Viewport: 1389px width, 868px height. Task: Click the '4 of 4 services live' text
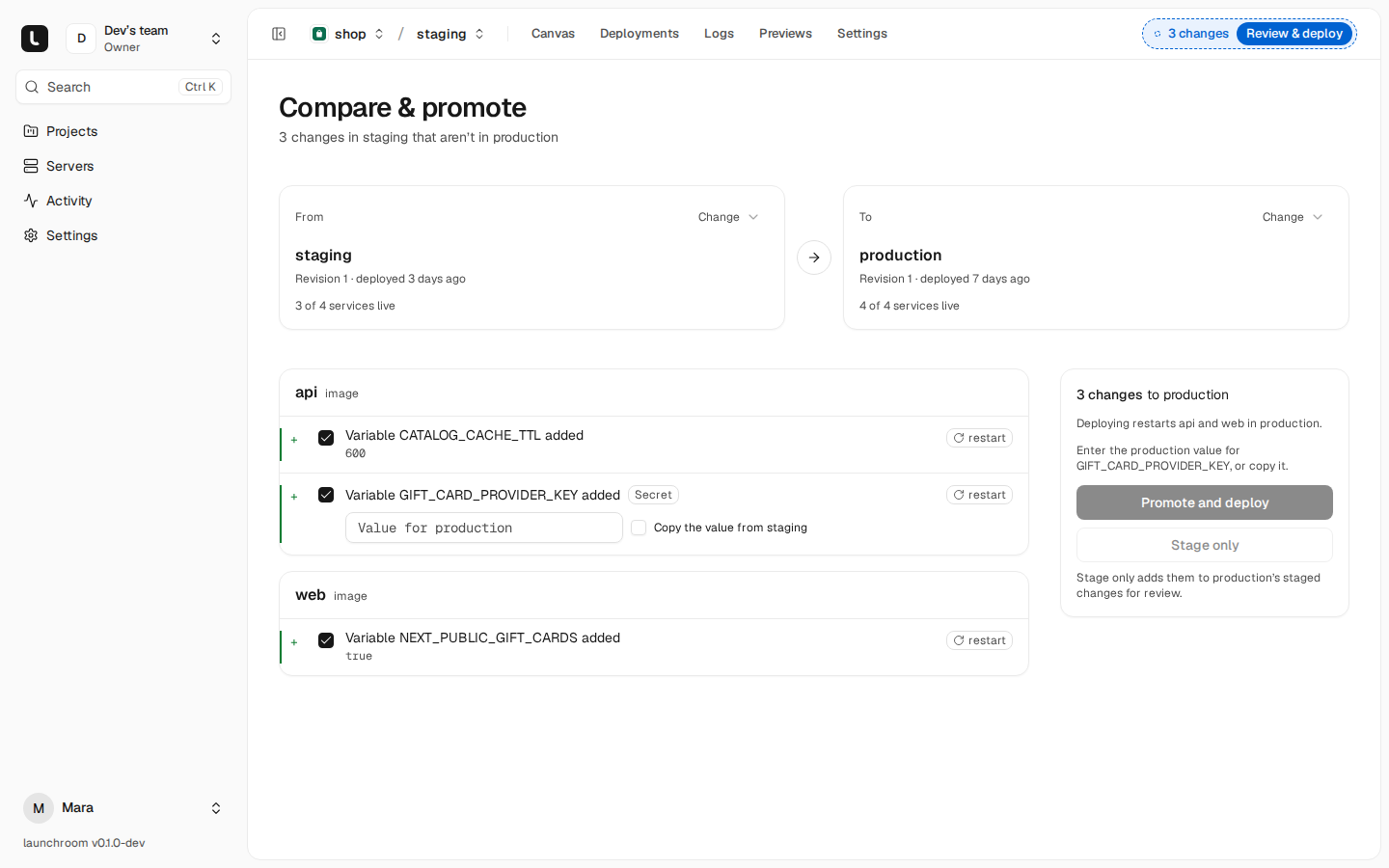pos(910,306)
